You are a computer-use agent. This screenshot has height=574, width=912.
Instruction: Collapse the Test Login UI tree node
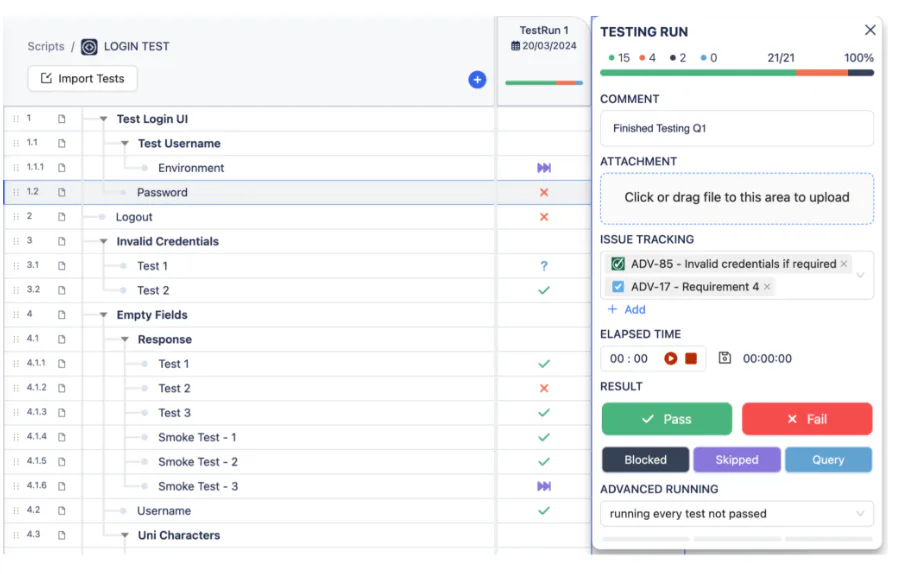click(x=104, y=119)
